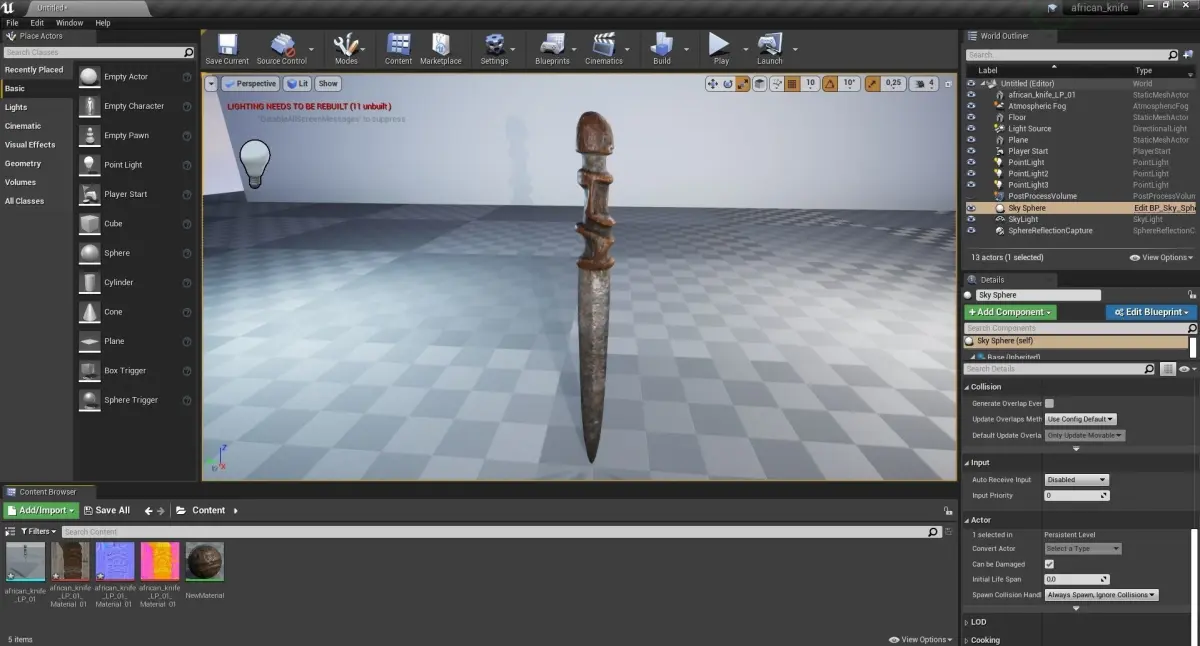Open Auto Receive Input dropdown
The width and height of the screenshot is (1200, 646).
coord(1076,480)
